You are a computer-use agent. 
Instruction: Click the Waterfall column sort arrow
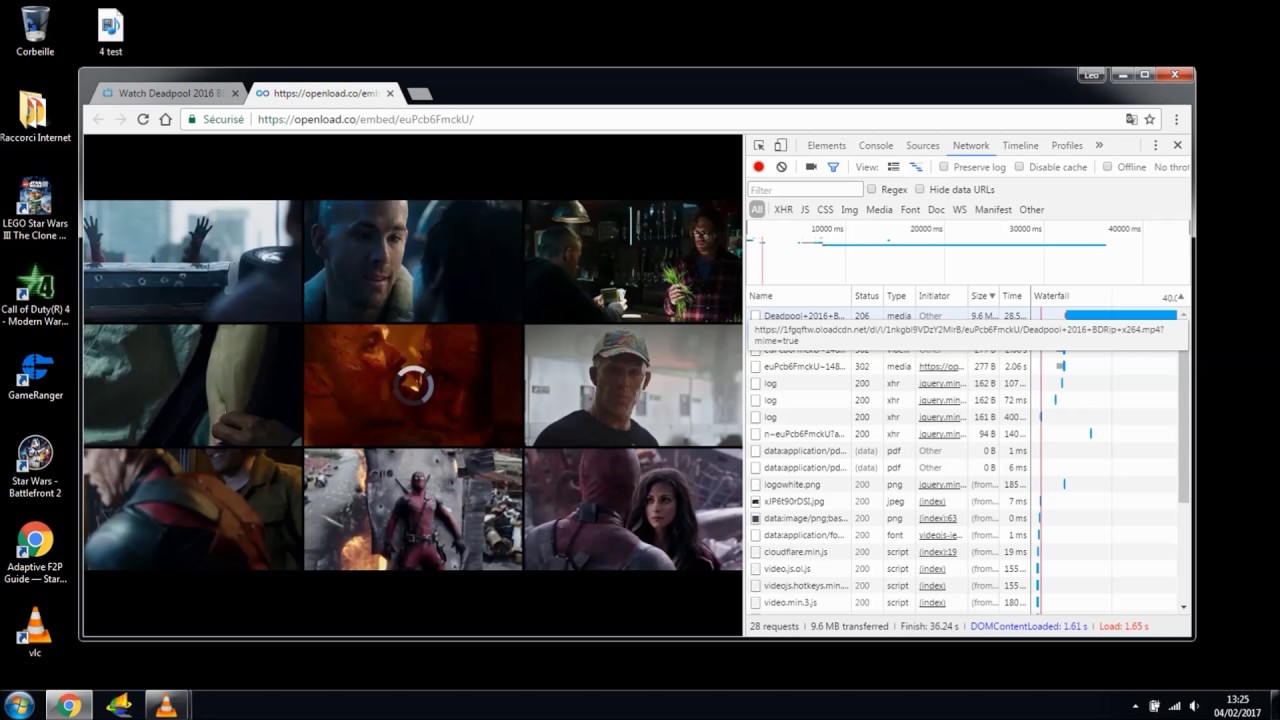tap(1180, 297)
